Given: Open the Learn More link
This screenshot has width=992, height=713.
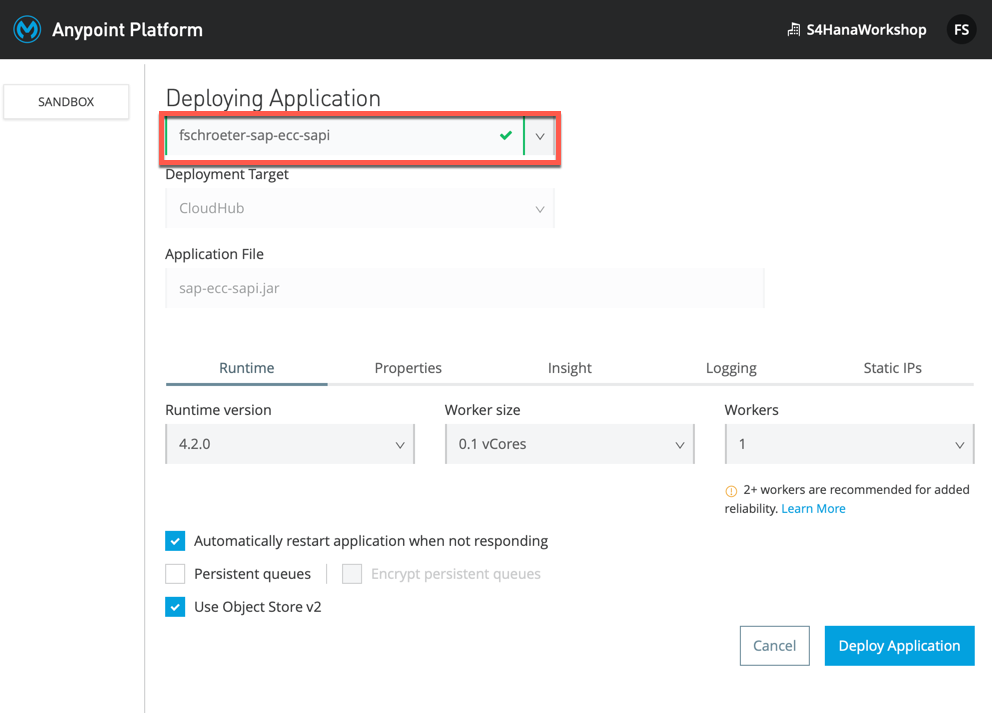Looking at the screenshot, I should point(813,508).
